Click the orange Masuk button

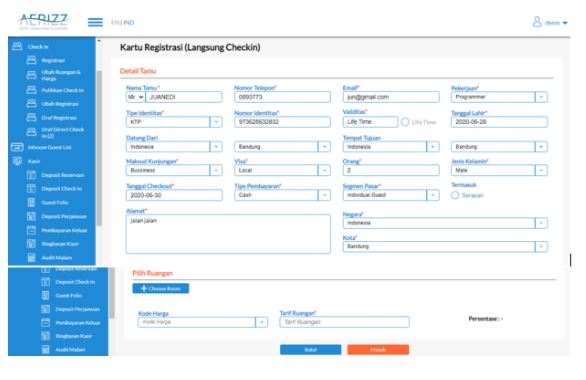[x=378, y=349]
